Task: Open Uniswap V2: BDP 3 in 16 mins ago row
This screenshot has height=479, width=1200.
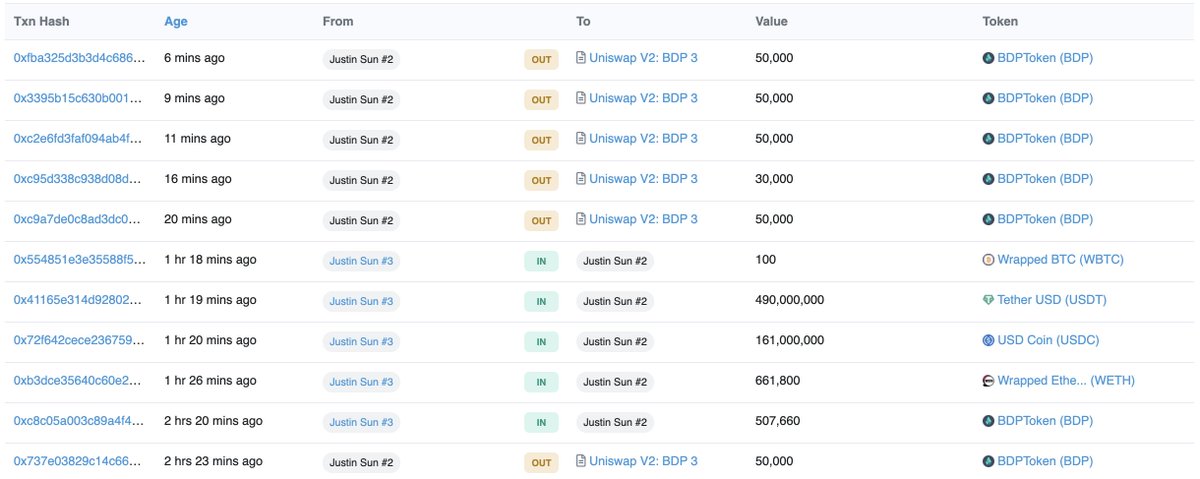Action: point(643,179)
